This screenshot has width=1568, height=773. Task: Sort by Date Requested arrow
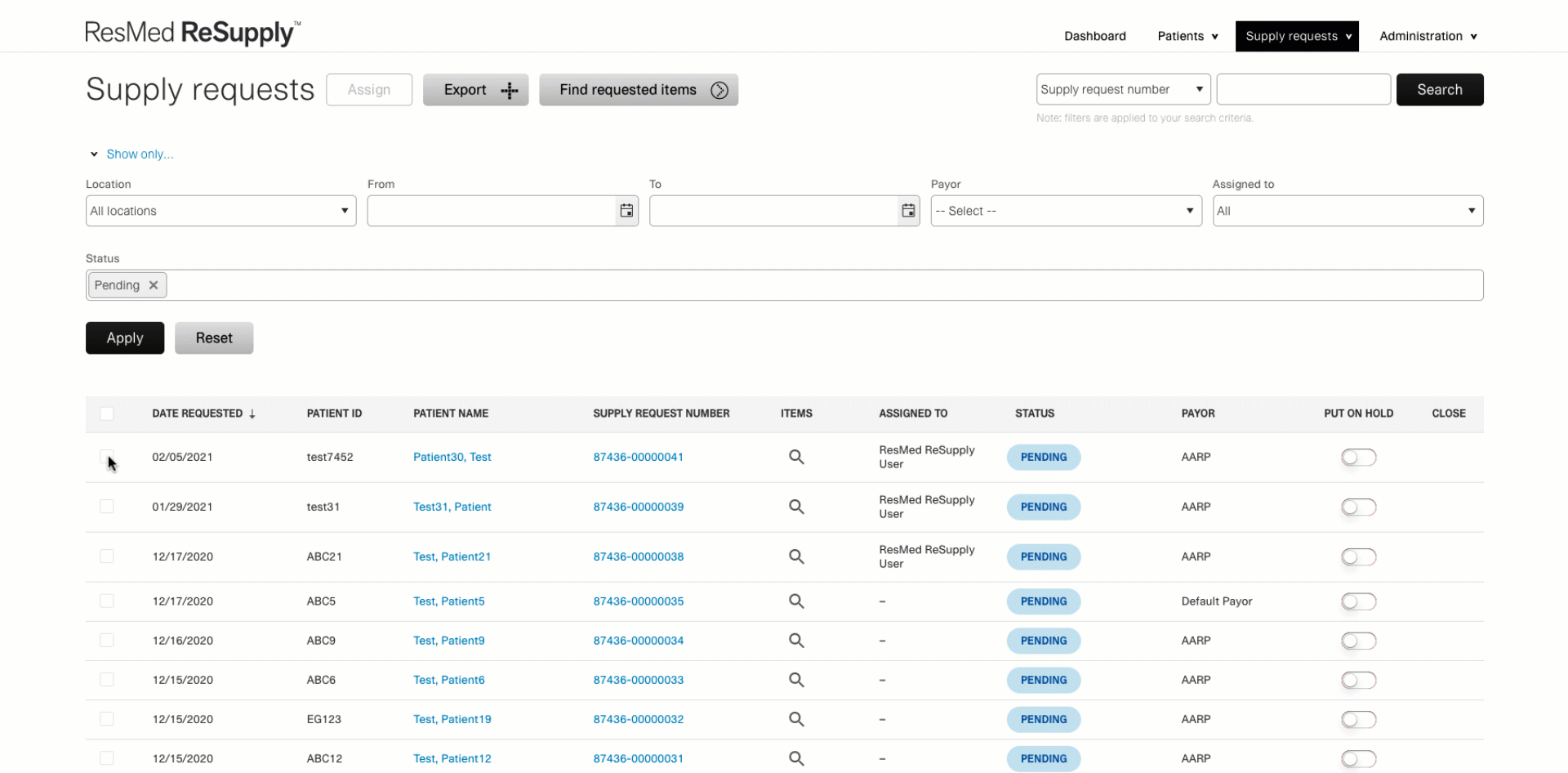pos(252,413)
